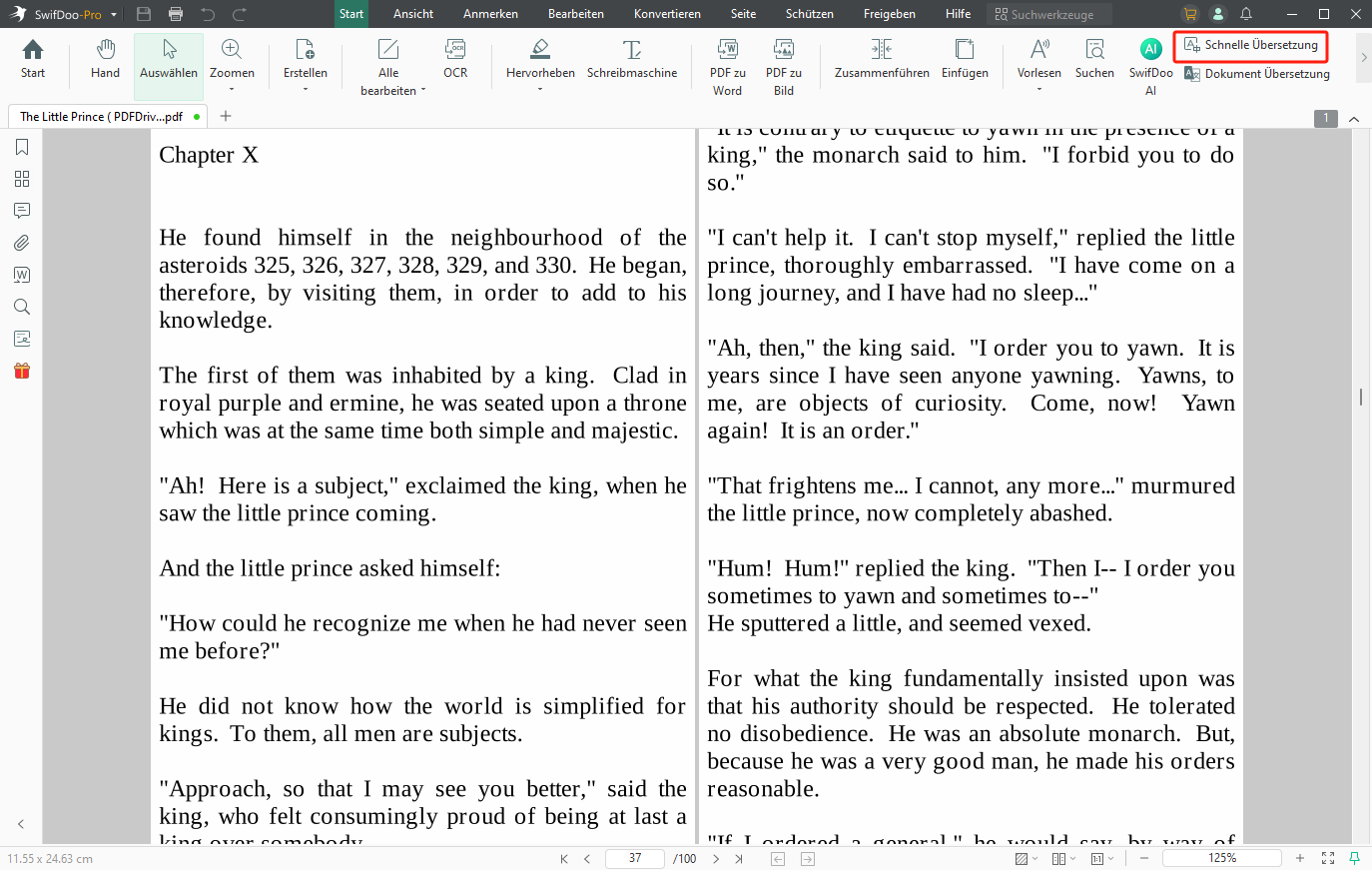Viewport: 1372px width, 870px height.
Task: Collapse the ribbon with the chevron
Action: pyautogui.click(x=1354, y=119)
